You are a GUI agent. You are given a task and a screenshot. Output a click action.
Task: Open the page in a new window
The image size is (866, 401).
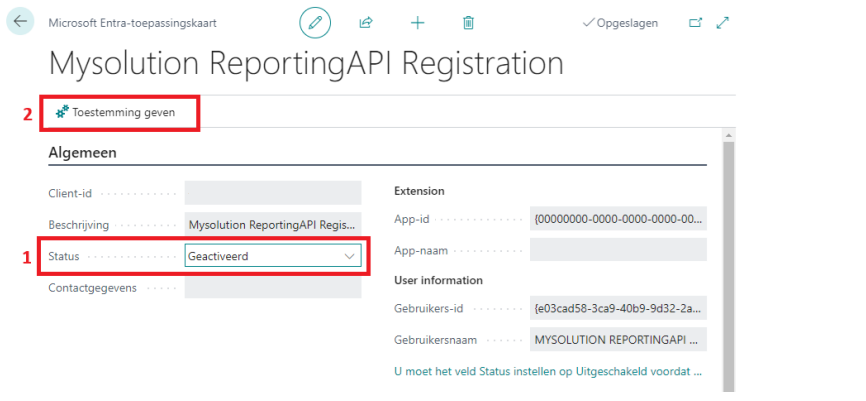coord(696,22)
